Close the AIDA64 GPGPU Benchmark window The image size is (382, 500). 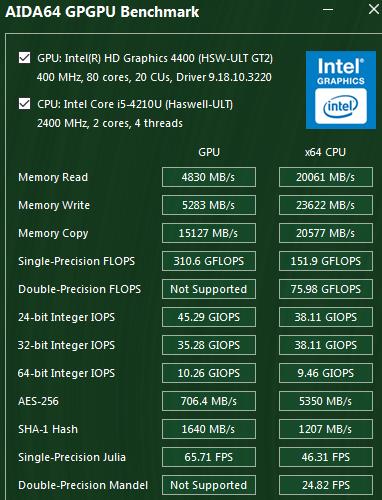(x=374, y=9)
